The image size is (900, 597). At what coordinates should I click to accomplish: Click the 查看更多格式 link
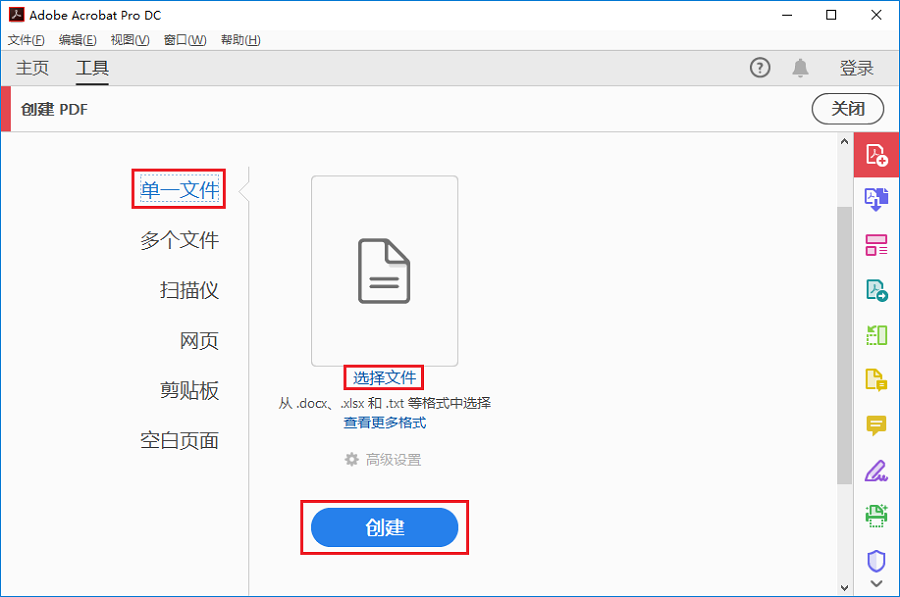(x=385, y=422)
